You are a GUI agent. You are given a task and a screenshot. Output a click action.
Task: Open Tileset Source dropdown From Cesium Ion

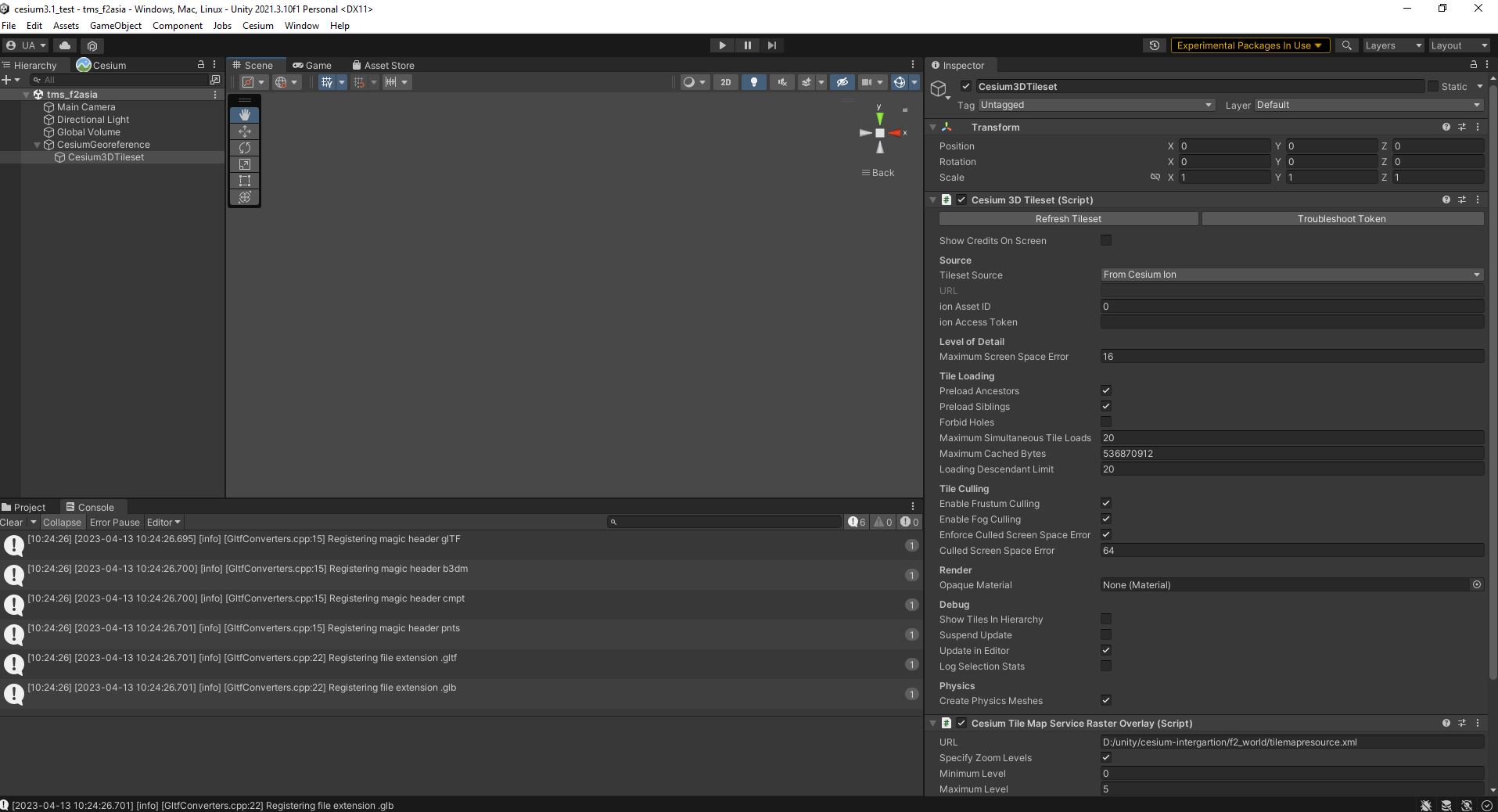click(x=1292, y=275)
